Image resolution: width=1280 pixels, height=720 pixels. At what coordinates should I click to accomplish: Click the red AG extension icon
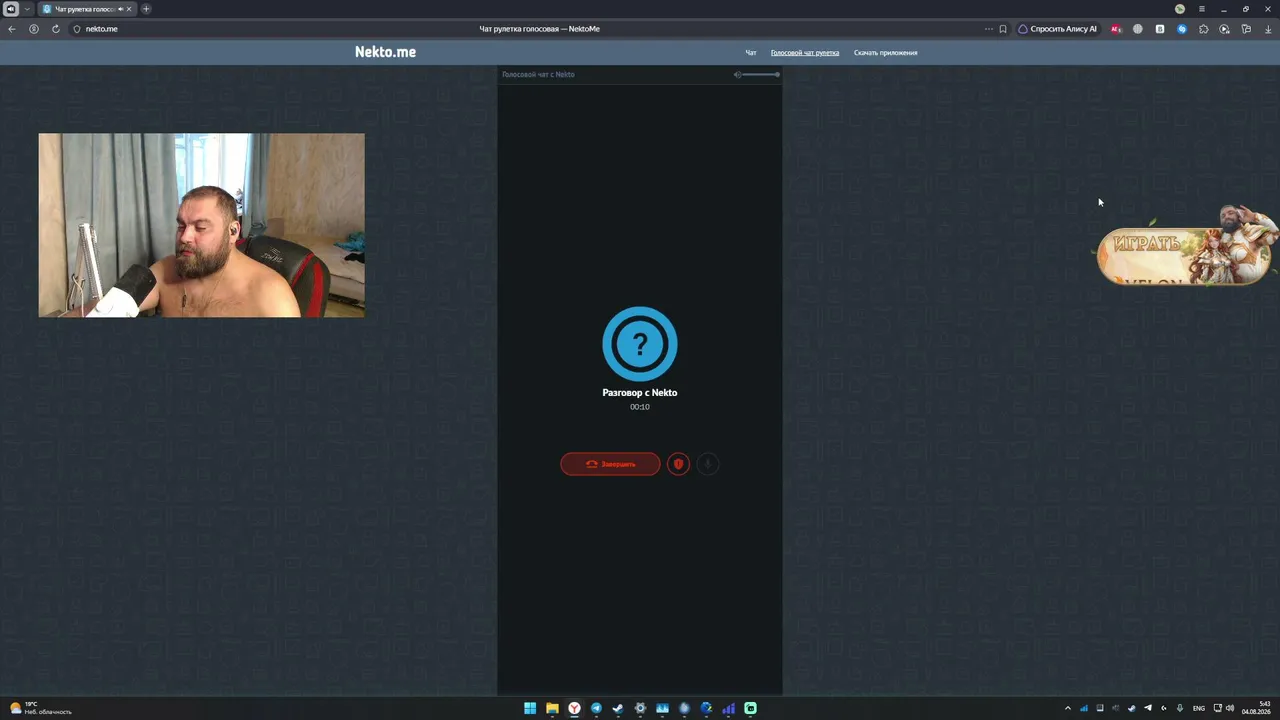click(1116, 29)
